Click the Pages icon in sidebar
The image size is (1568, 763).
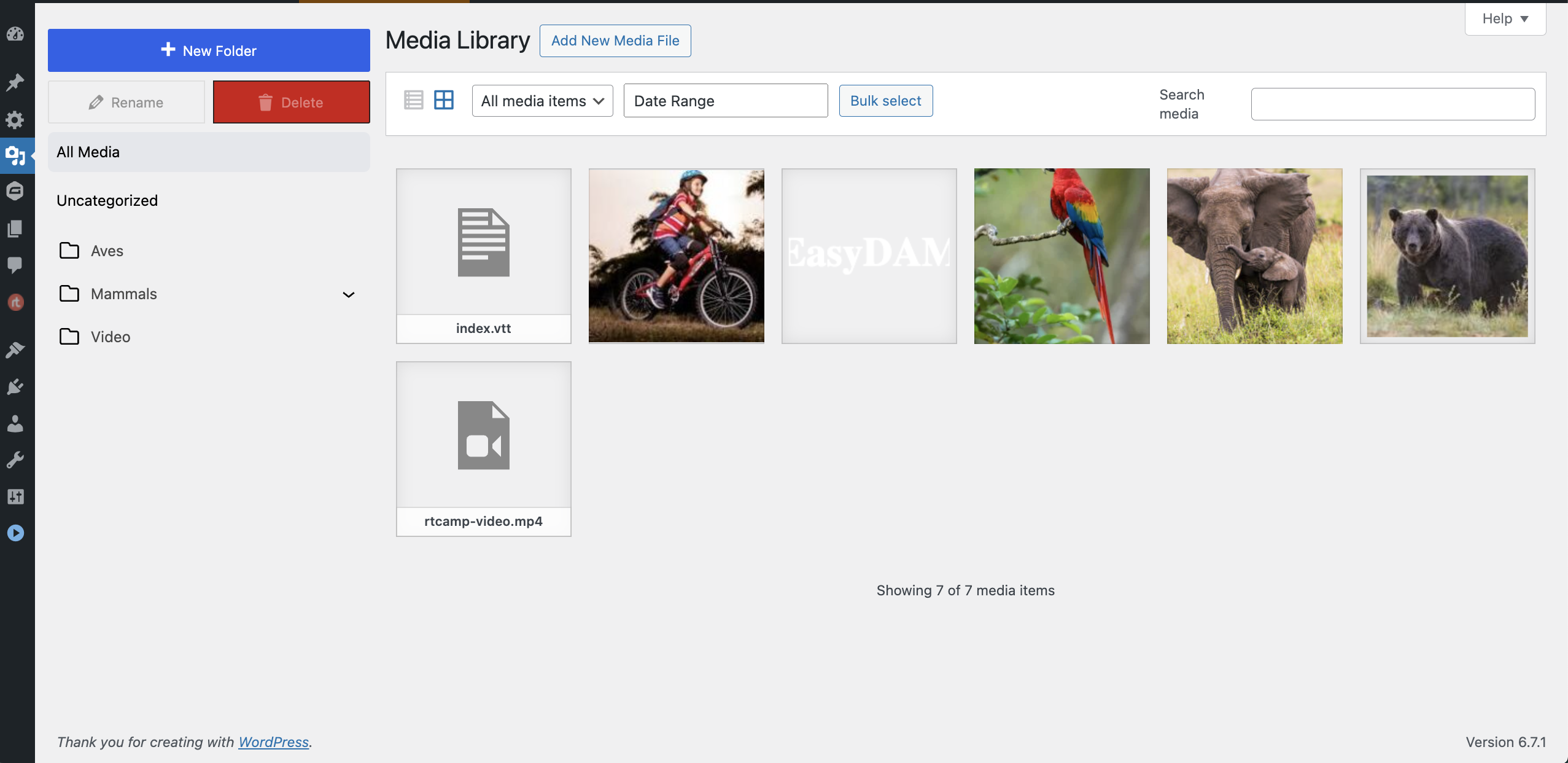15,229
